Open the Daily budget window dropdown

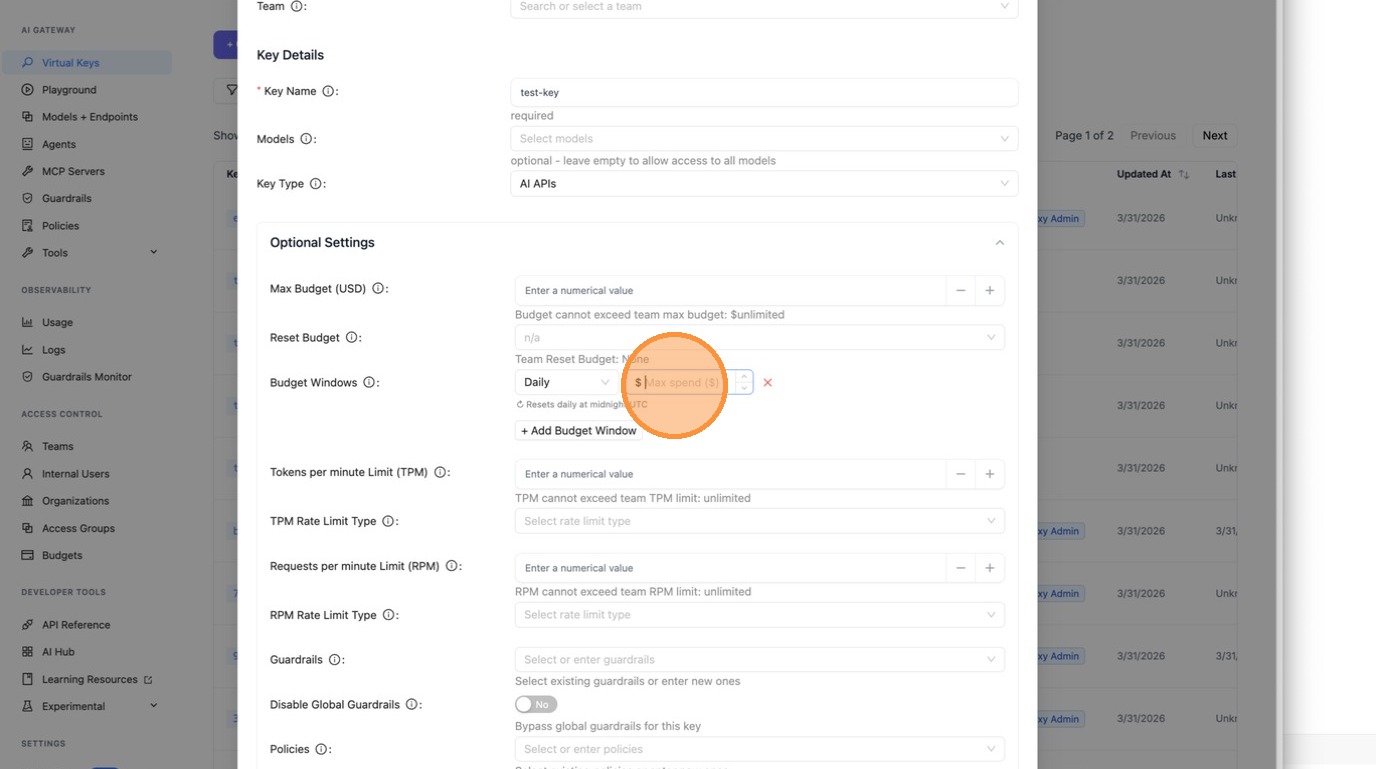click(566, 382)
